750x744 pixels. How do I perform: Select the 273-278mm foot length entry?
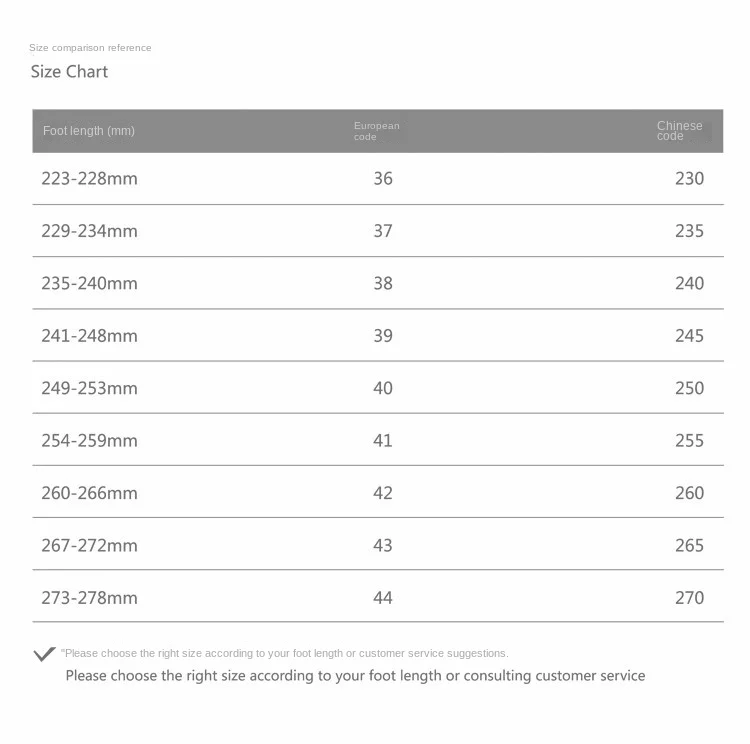89,598
